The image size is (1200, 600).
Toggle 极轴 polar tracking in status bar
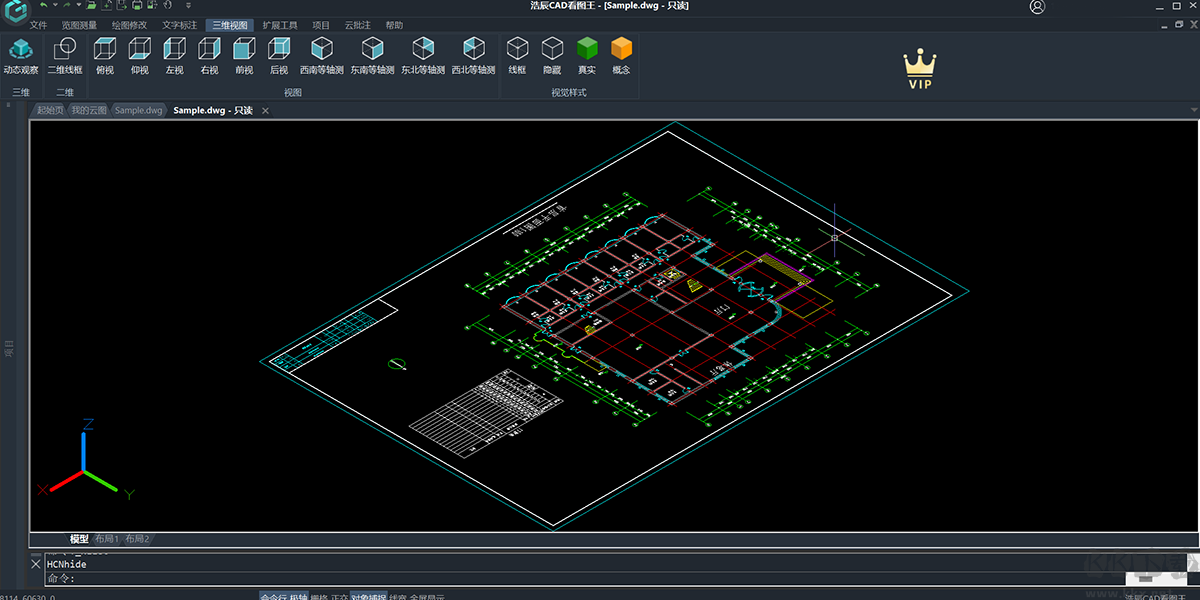(299, 596)
